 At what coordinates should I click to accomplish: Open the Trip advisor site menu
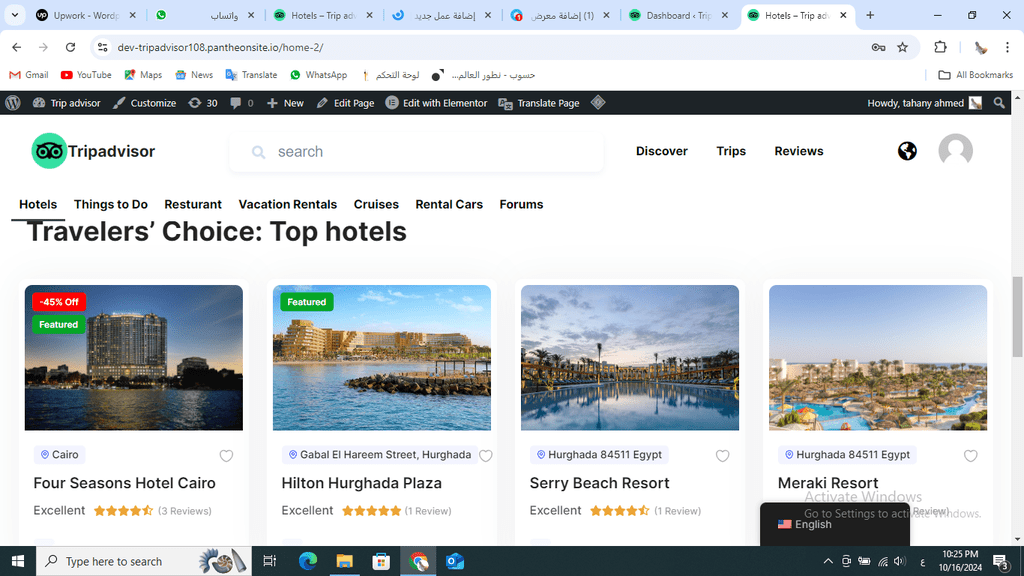(x=67, y=103)
